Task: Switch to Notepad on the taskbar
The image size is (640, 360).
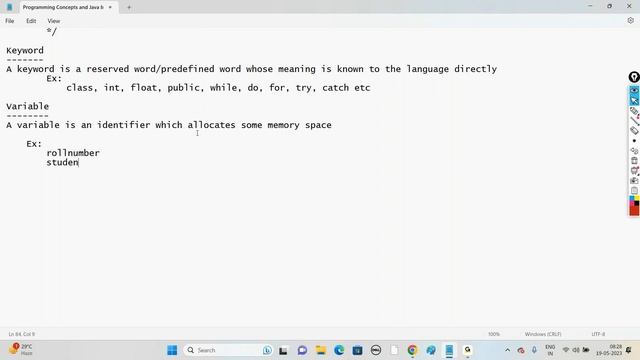Action: [449, 350]
